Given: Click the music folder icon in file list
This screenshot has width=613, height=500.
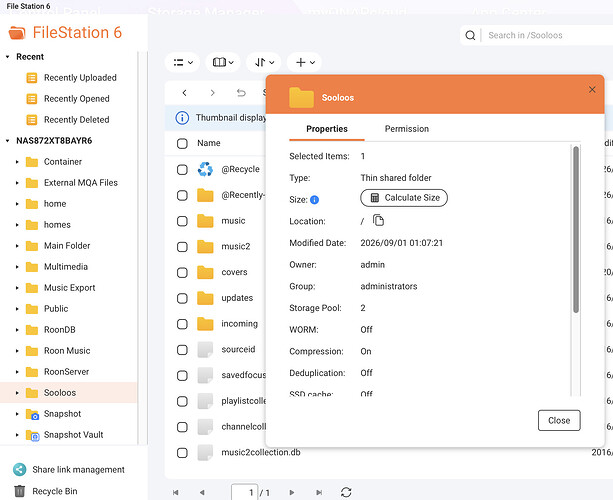Looking at the screenshot, I should click(x=205, y=221).
